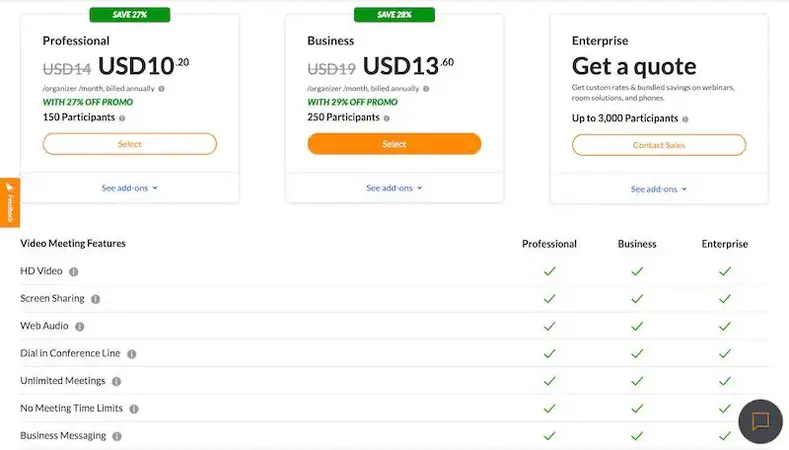Click info icon next to Web Audio

[x=80, y=326]
